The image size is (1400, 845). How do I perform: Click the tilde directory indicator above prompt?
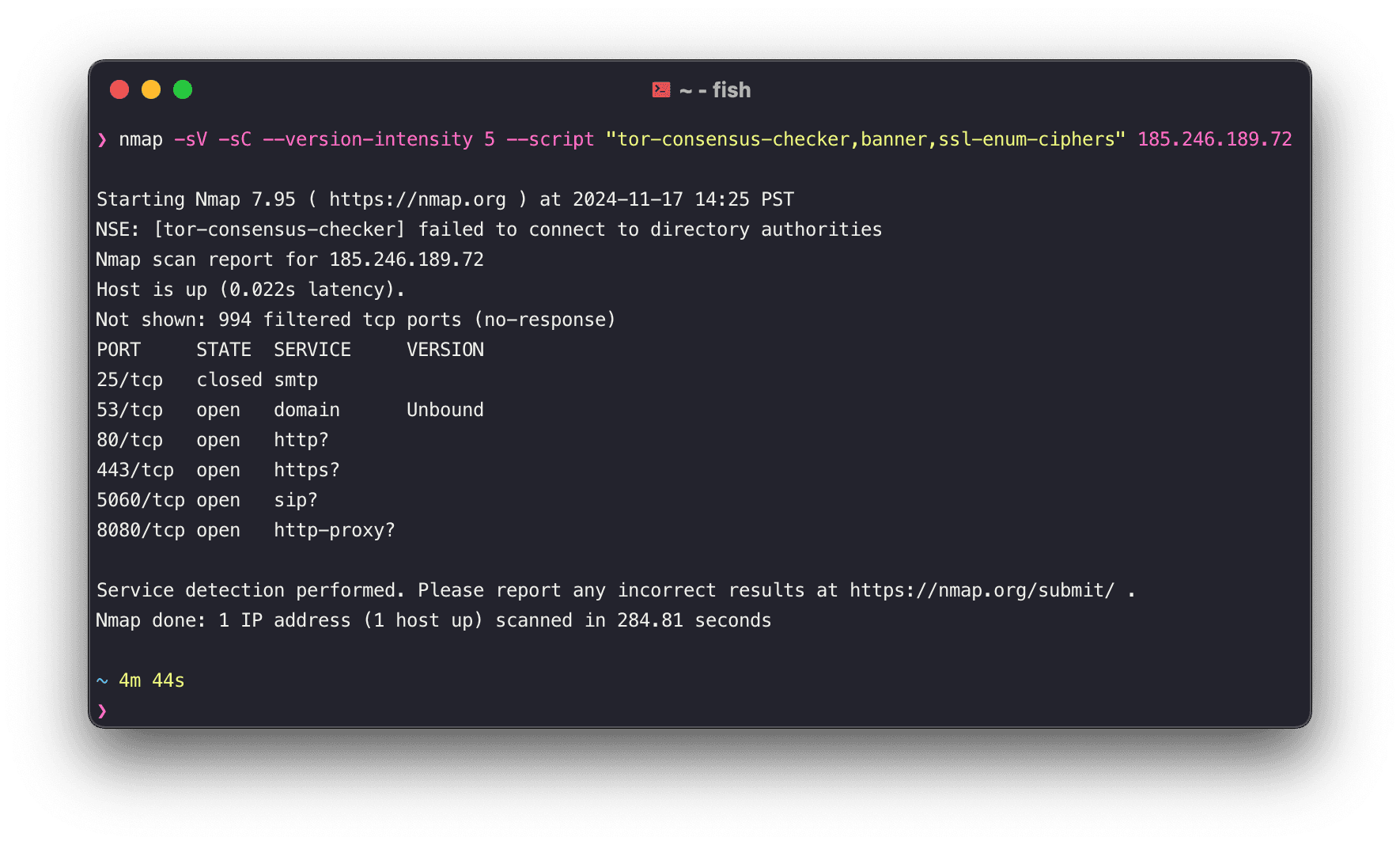[x=102, y=680]
